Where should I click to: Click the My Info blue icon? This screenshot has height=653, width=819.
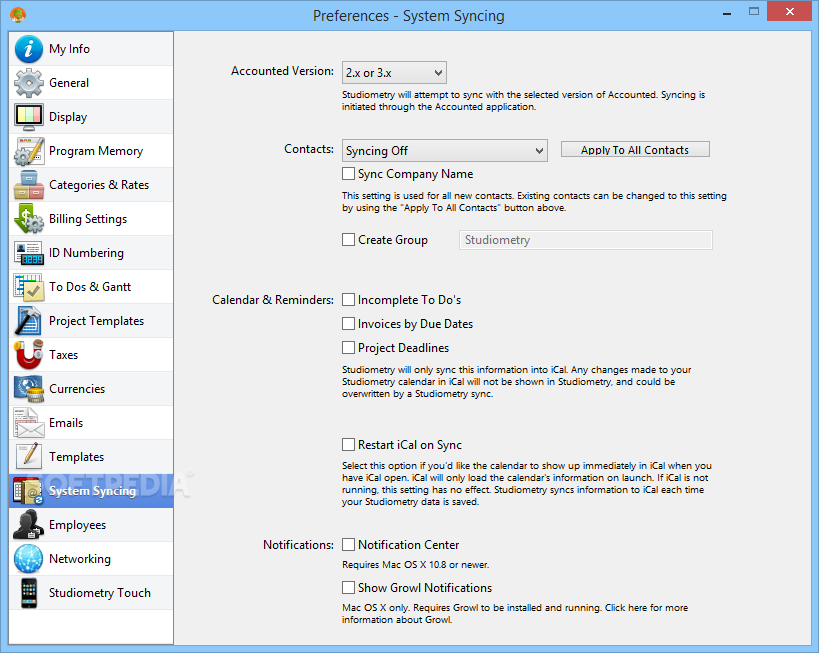pyautogui.click(x=29, y=49)
